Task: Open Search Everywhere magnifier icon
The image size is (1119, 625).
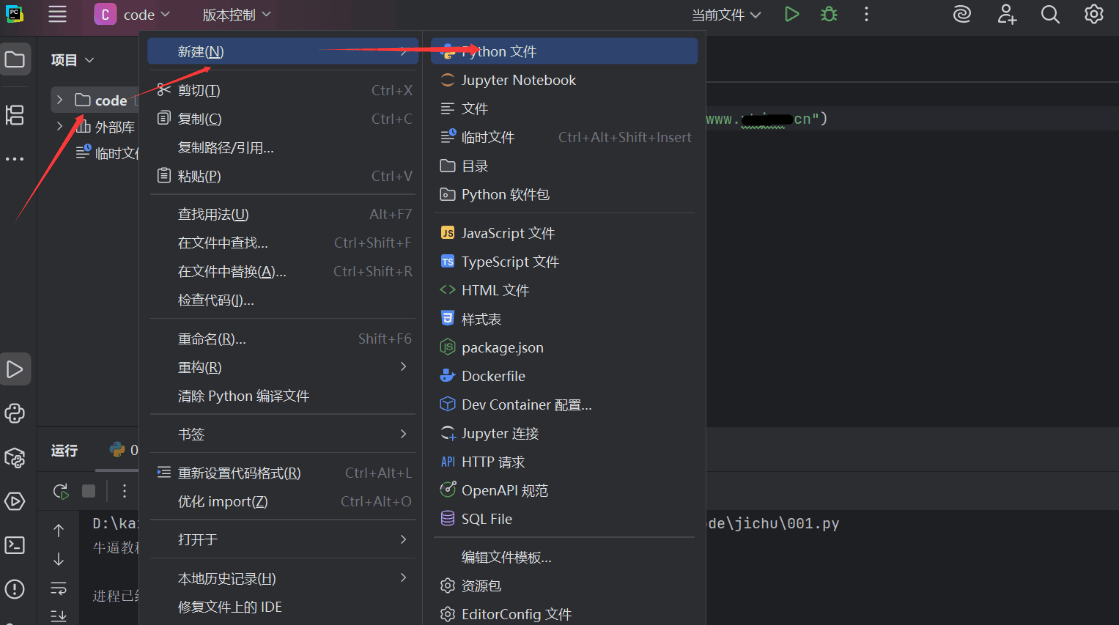Action: click(x=1048, y=14)
